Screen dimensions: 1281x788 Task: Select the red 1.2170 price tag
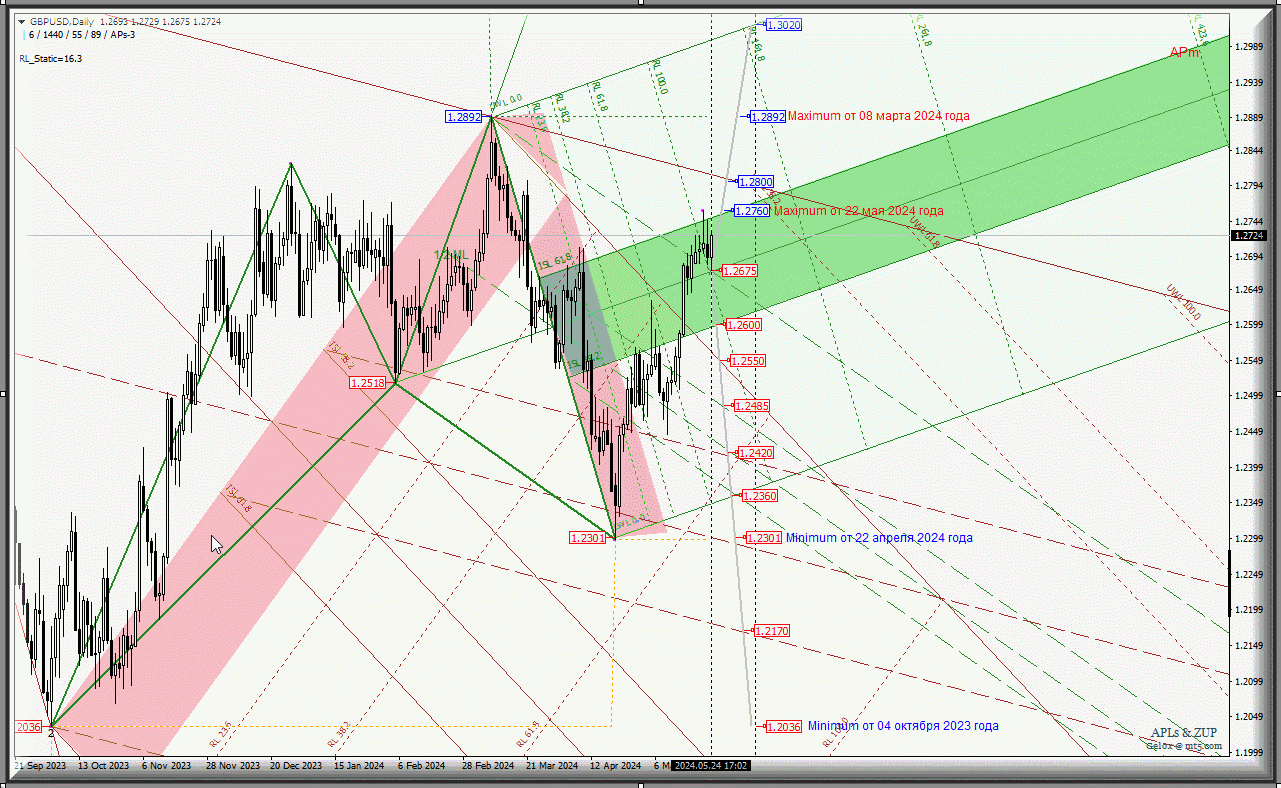point(771,631)
